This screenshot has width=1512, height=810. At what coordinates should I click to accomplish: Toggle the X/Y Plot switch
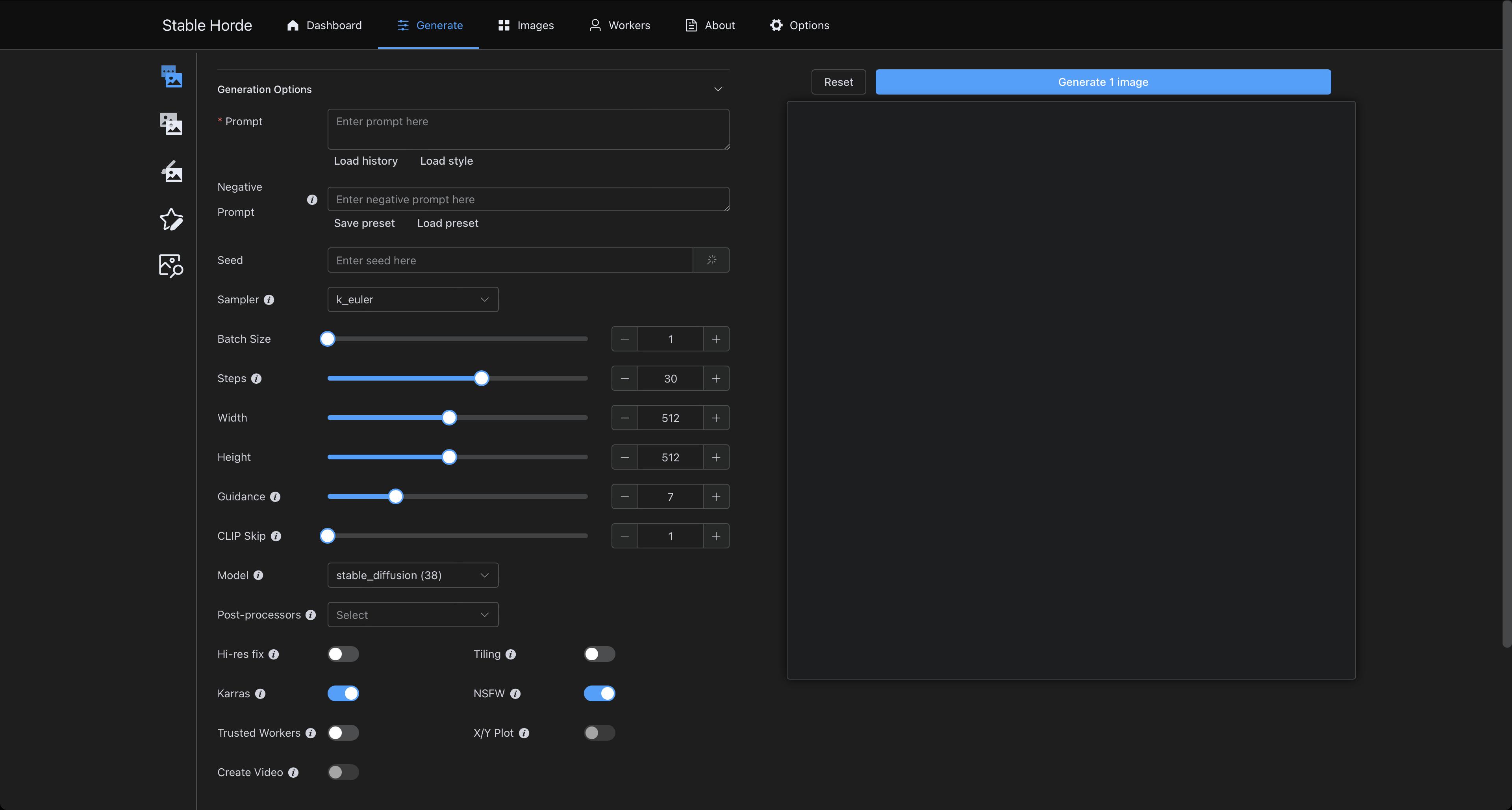coord(599,733)
